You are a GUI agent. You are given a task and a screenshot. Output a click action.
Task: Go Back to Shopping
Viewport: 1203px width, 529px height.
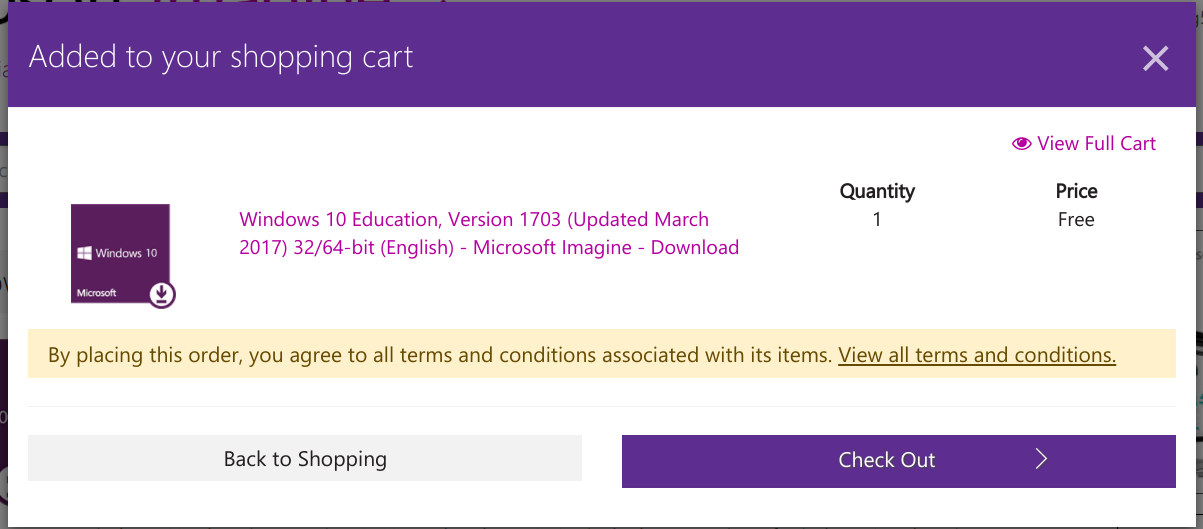305,460
